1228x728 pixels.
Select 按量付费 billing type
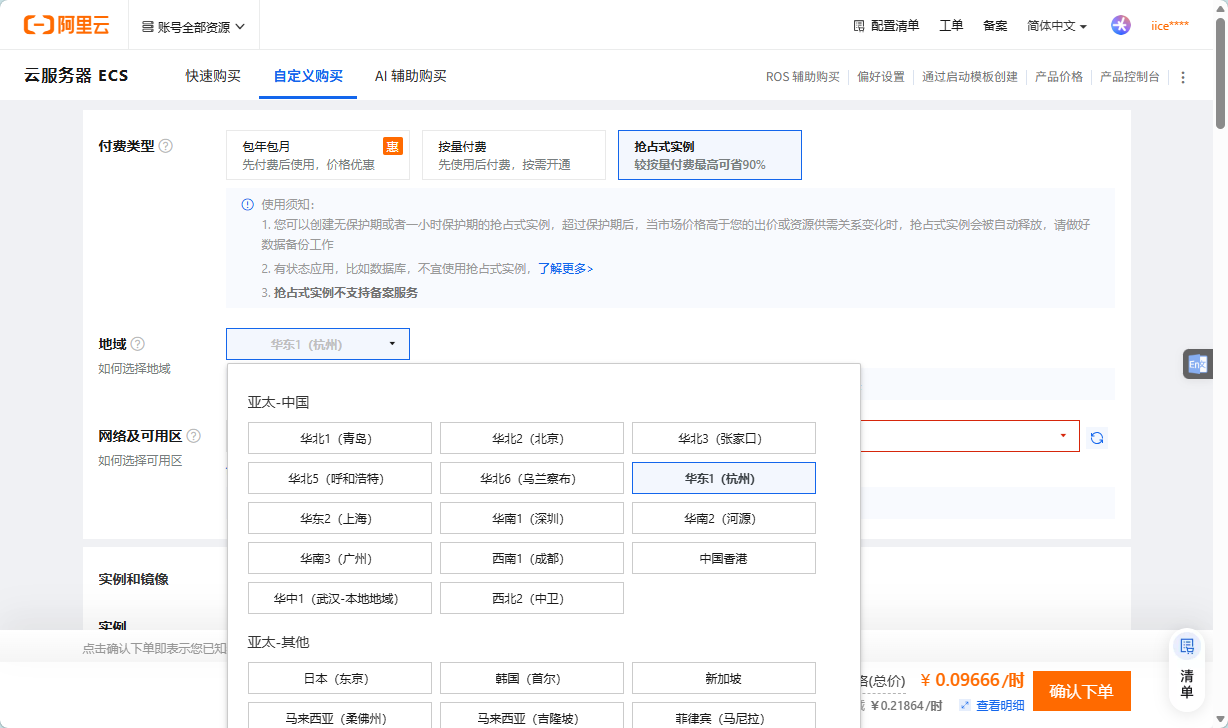[x=514, y=155]
